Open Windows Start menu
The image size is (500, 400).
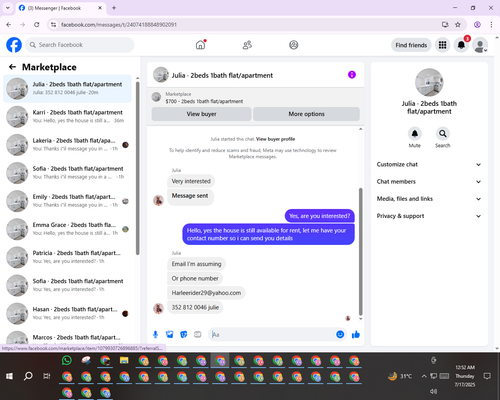(9, 376)
